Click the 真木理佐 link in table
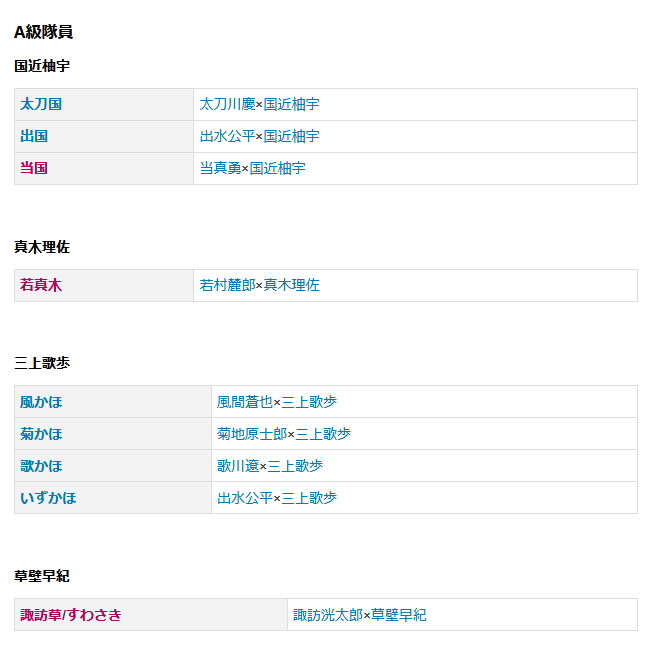The width and height of the screenshot is (651, 648). pos(291,285)
